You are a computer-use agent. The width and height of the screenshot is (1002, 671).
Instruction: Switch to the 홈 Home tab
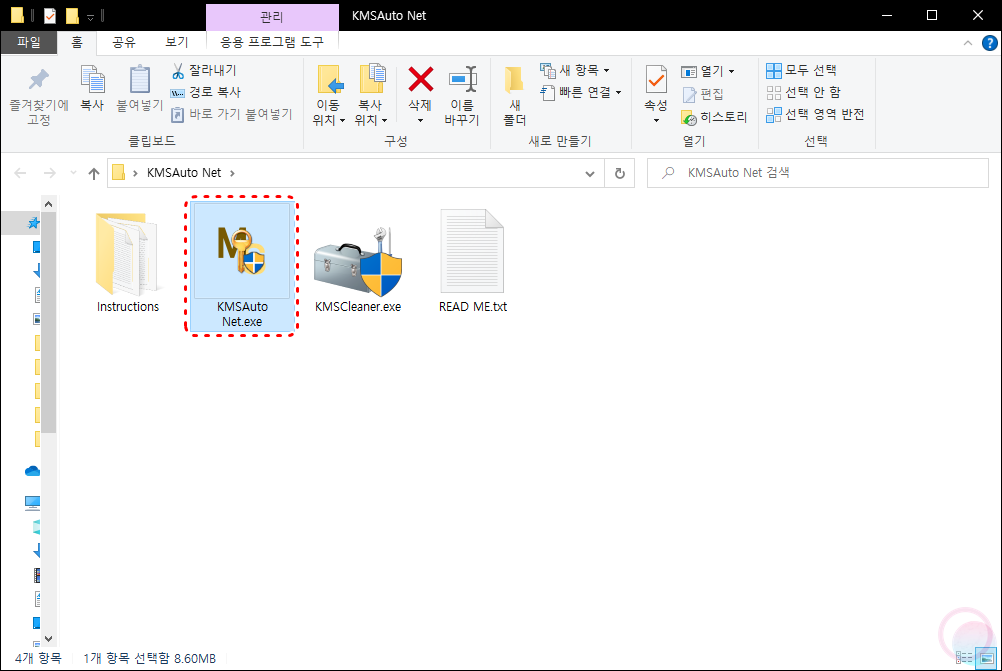[77, 43]
